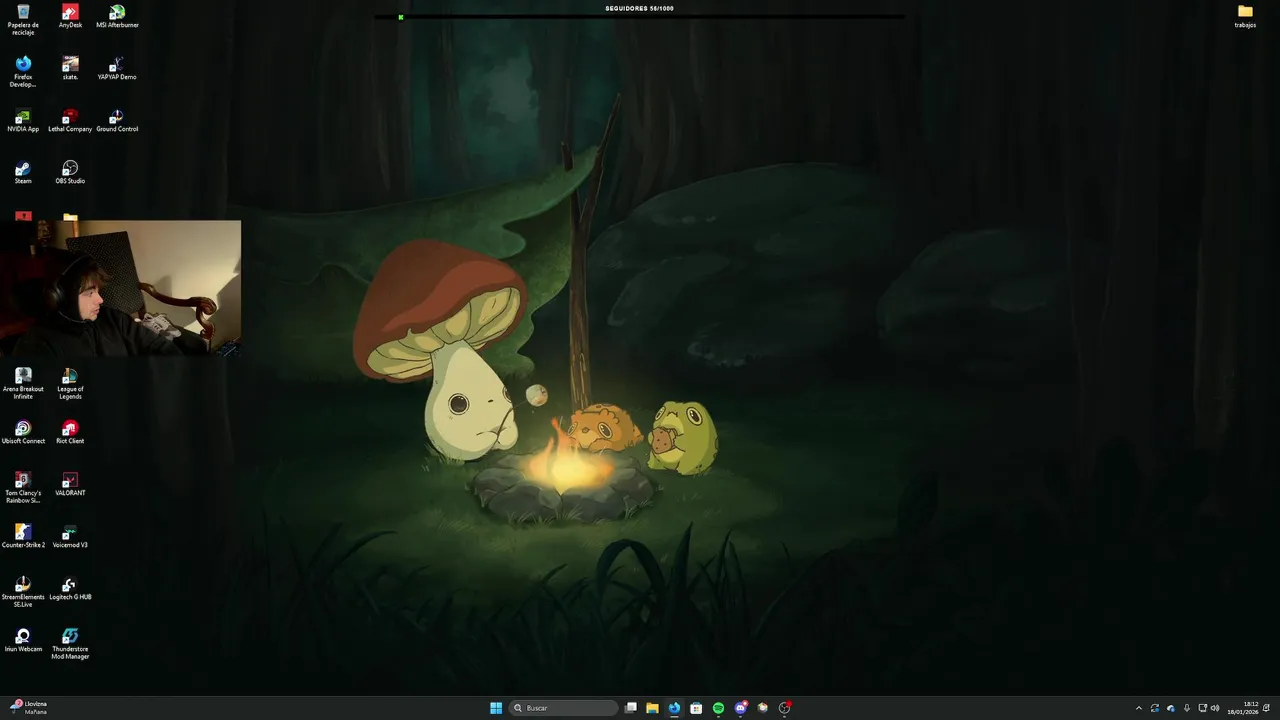Click the microphone tray icon
The width and height of the screenshot is (1280, 720).
pyautogui.click(x=1187, y=708)
